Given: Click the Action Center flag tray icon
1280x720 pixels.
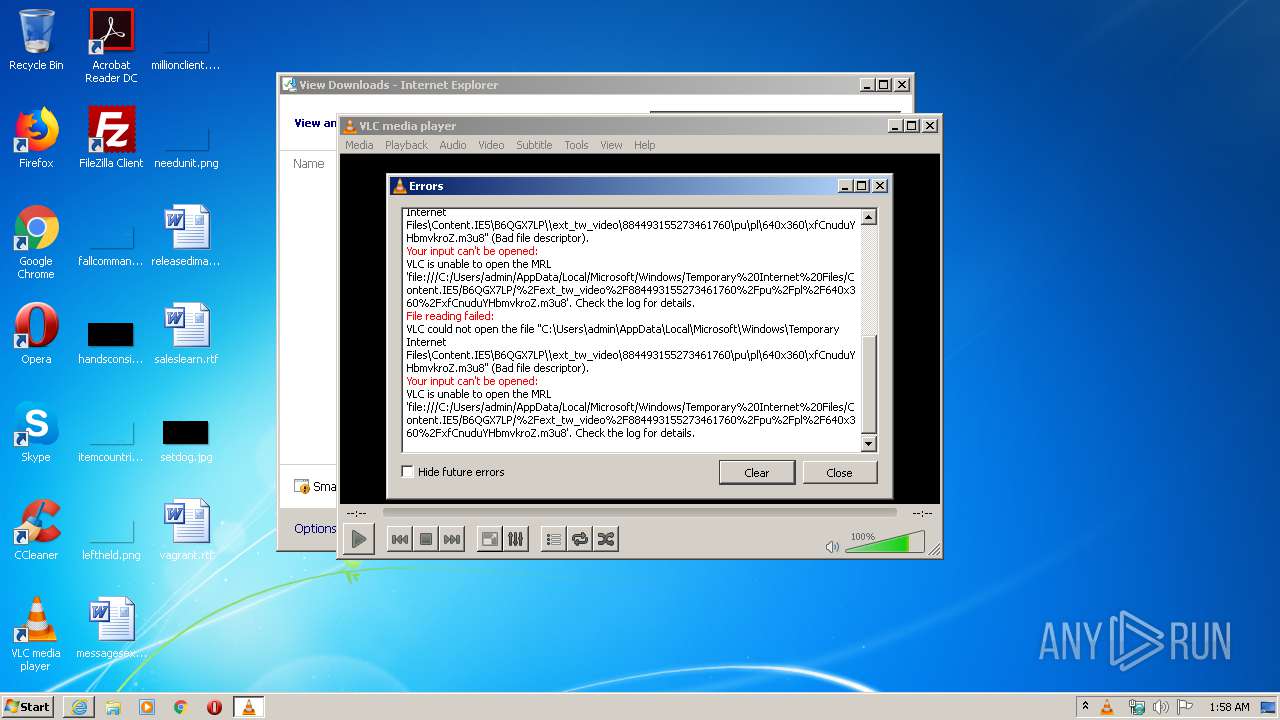Looking at the screenshot, I should point(1185,707).
